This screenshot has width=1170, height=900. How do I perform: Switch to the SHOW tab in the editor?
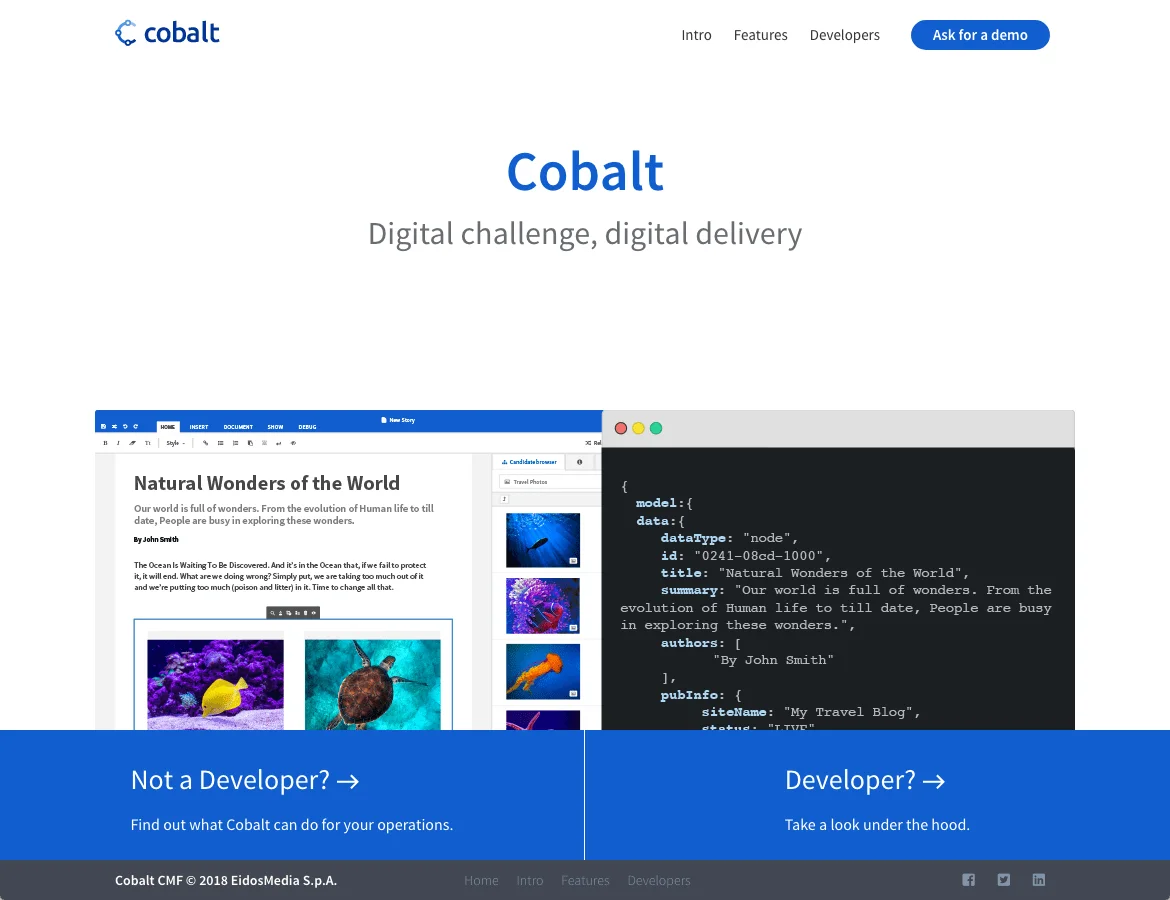tap(275, 427)
